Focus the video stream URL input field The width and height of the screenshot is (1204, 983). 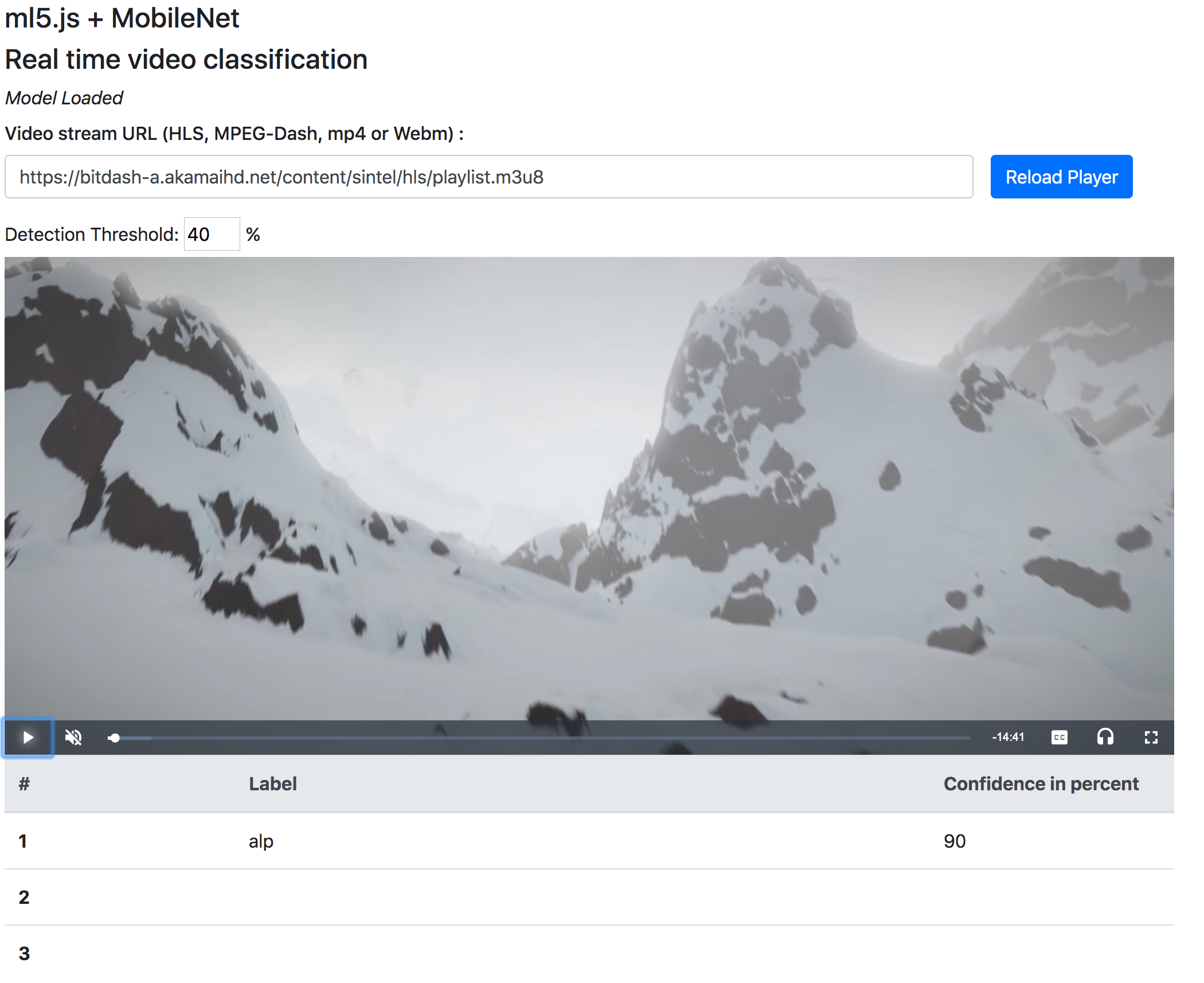pos(489,177)
